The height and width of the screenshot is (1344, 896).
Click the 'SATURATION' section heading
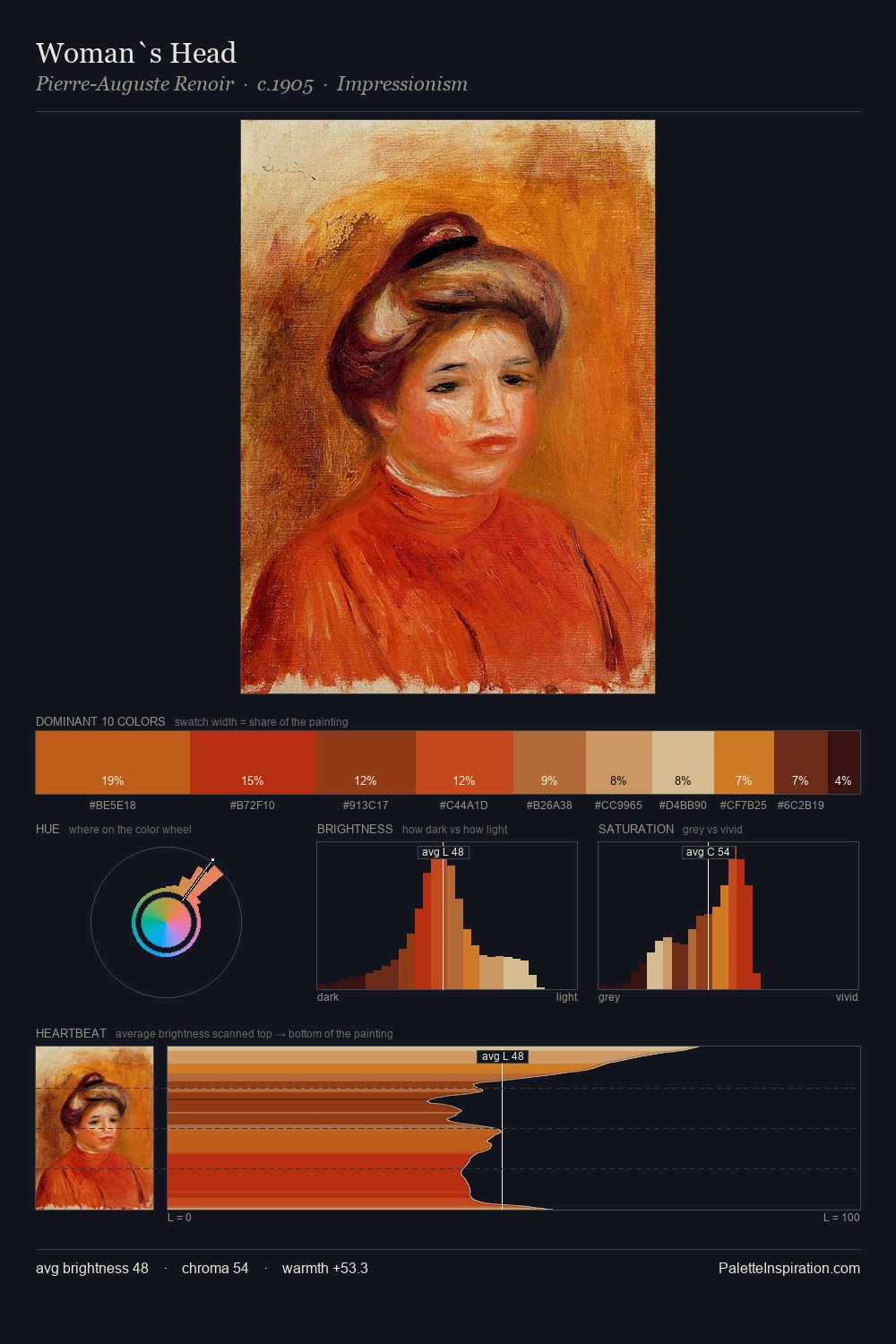[x=636, y=829]
